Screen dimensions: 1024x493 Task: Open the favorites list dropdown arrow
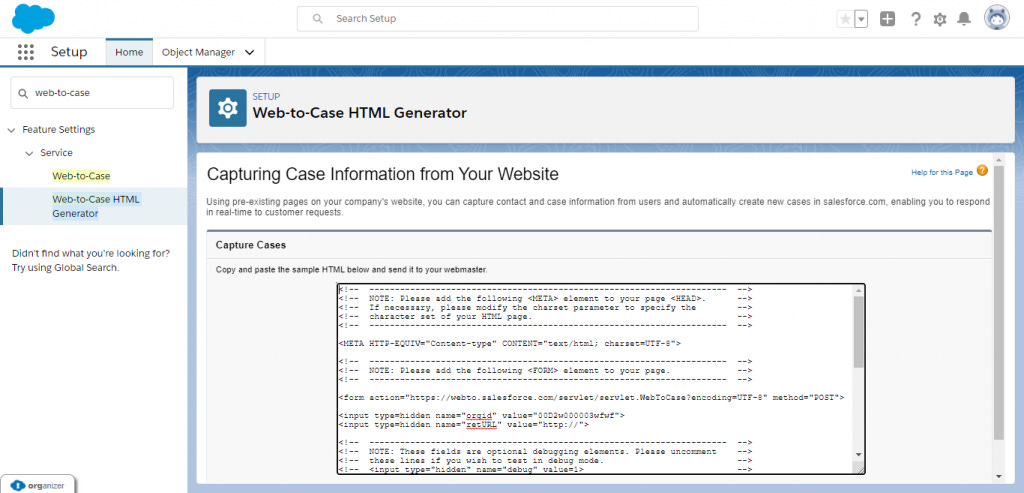click(861, 19)
